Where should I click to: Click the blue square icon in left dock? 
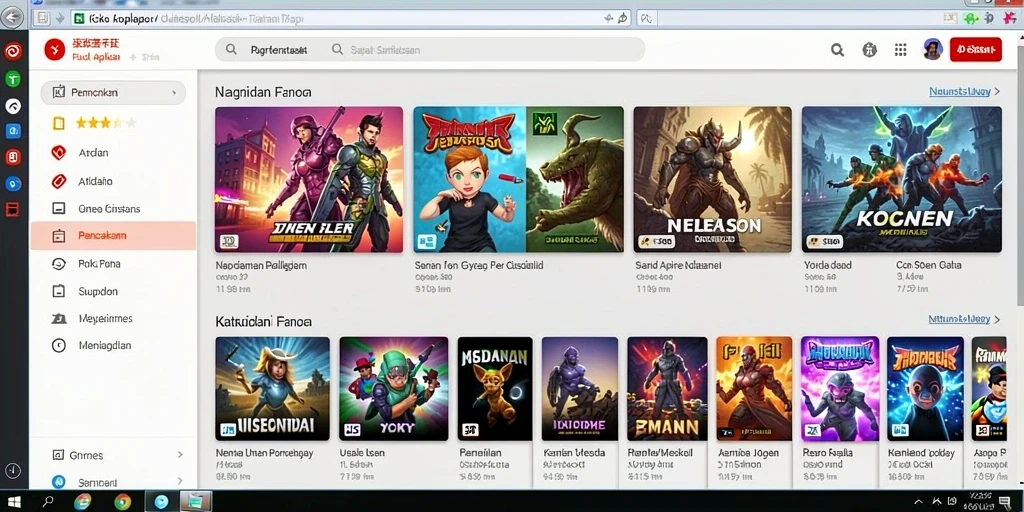coord(13,131)
